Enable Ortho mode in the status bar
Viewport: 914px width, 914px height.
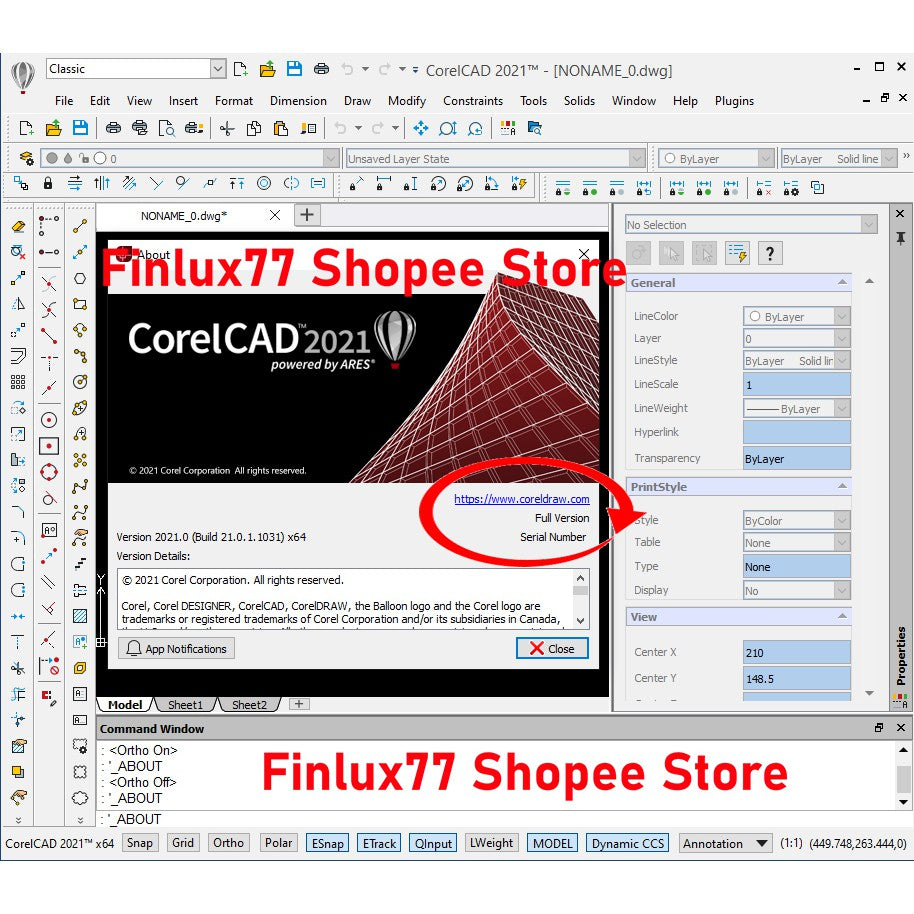228,843
